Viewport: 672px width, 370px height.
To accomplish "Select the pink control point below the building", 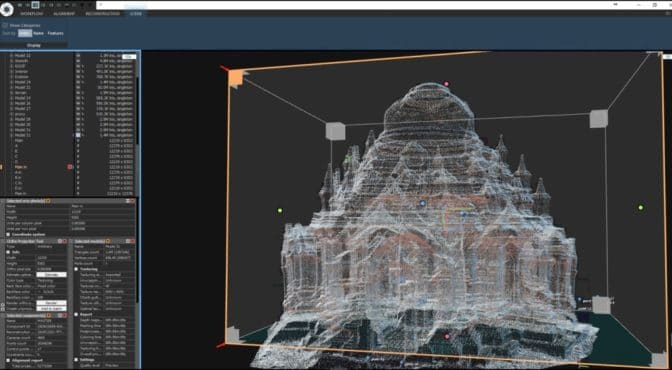I will (447, 337).
